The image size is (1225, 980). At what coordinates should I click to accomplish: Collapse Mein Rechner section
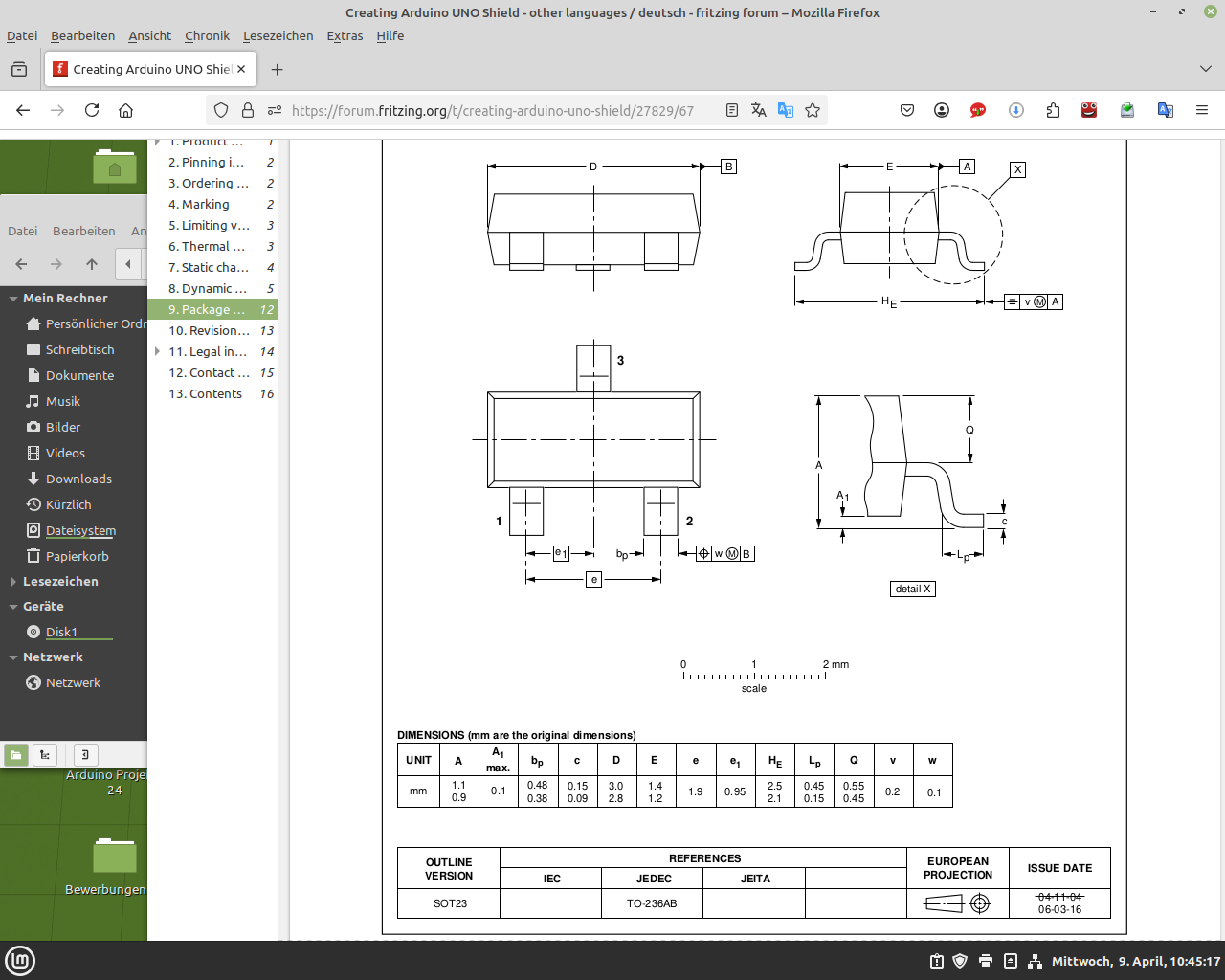coord(13,299)
